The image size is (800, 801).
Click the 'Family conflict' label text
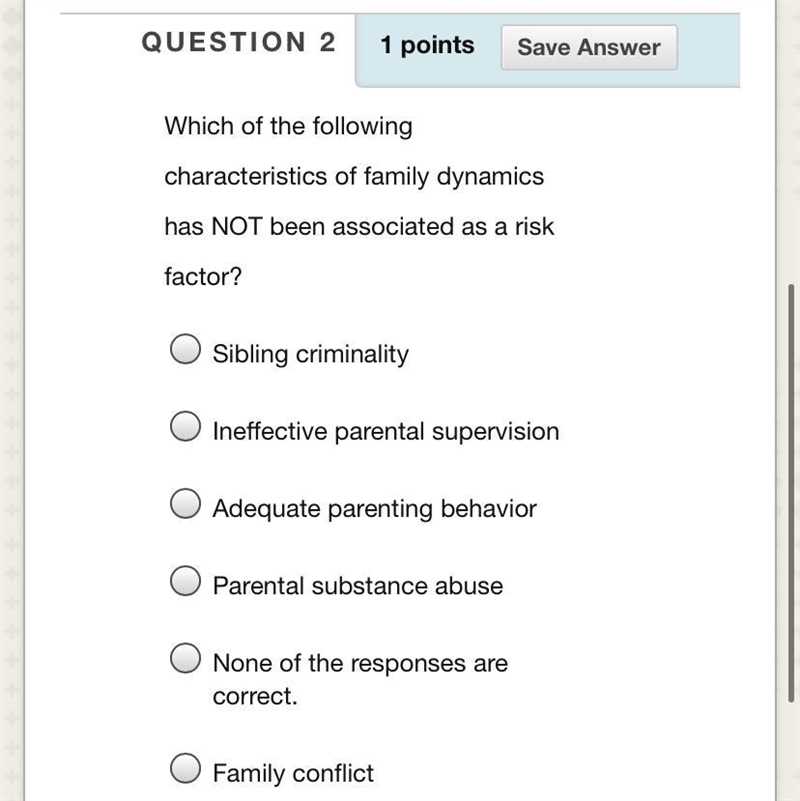tap(293, 773)
